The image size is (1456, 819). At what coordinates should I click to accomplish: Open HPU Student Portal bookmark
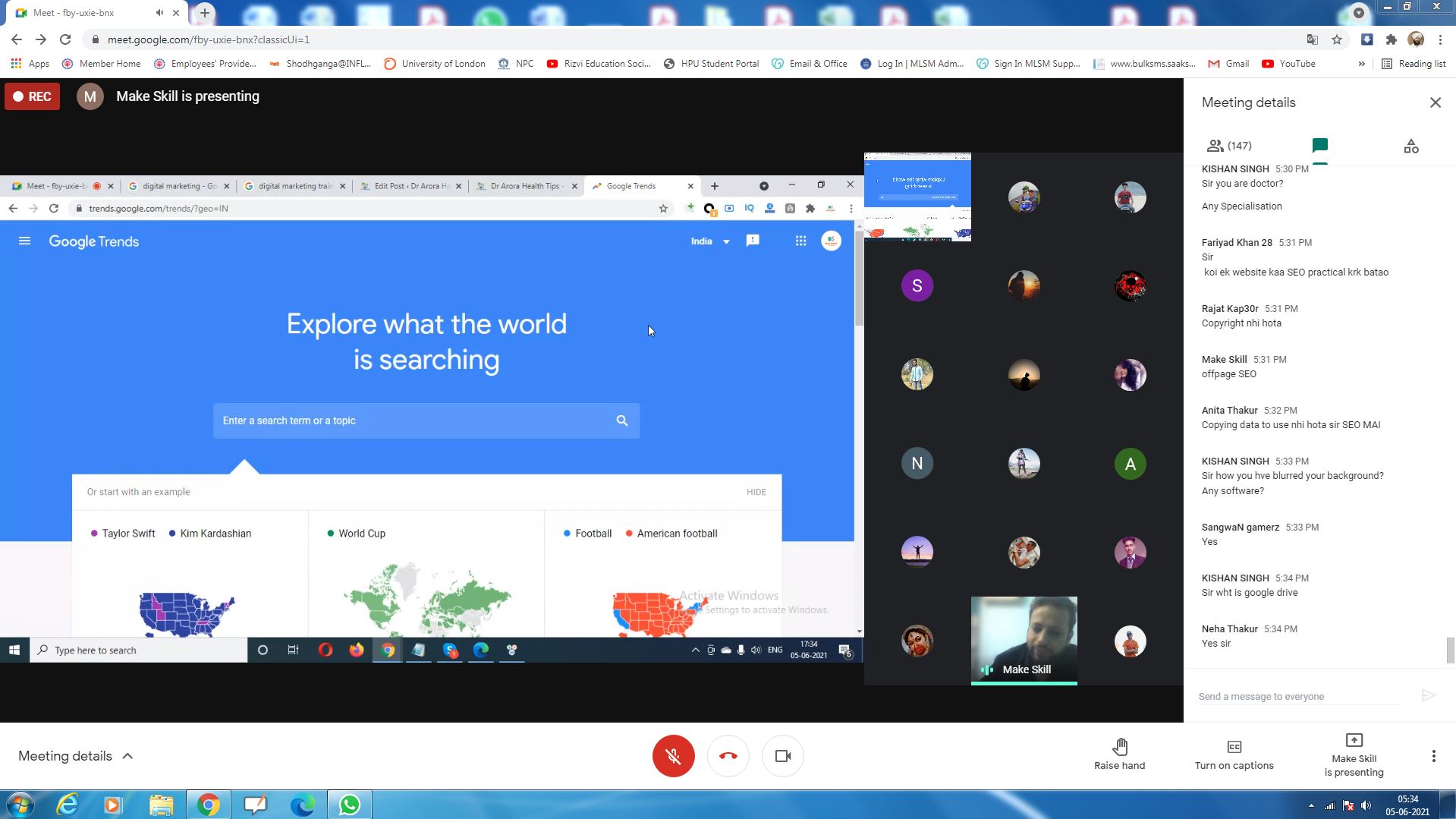point(711,64)
